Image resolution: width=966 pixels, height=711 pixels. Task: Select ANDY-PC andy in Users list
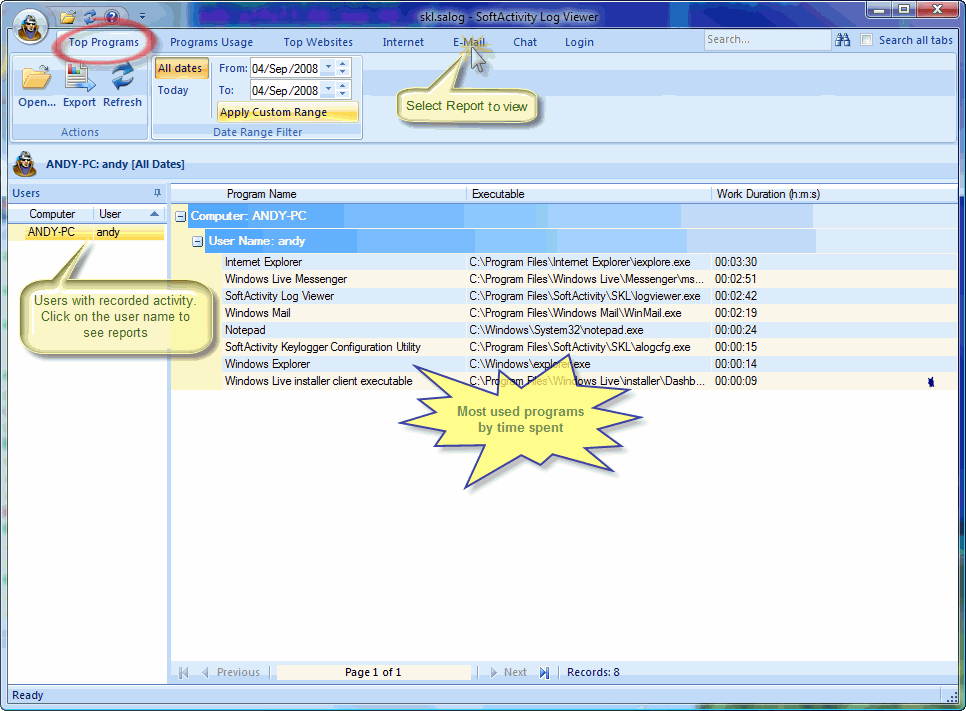pyautogui.click(x=86, y=232)
